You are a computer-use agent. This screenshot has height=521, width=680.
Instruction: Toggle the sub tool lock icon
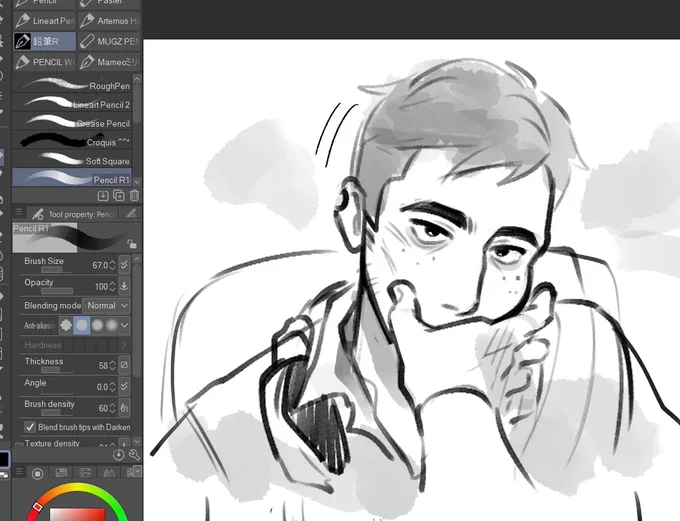tap(131, 244)
